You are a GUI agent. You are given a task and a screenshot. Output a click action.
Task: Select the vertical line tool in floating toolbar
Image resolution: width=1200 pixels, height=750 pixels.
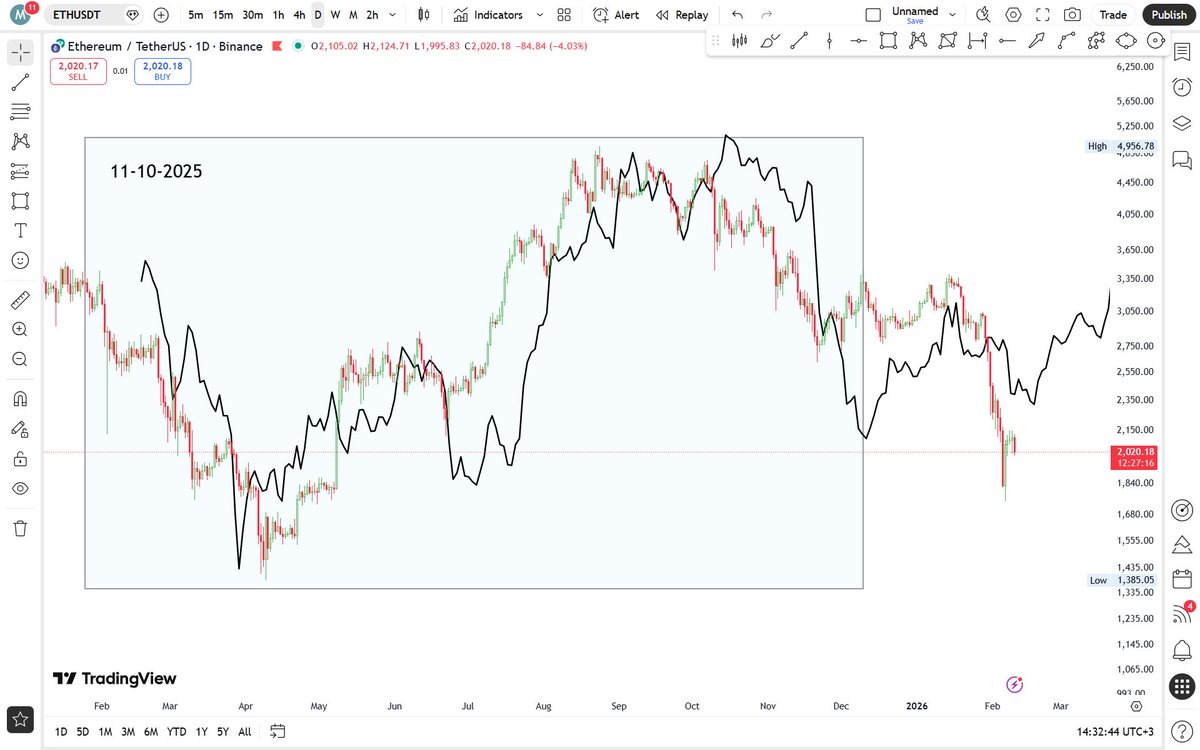coord(829,41)
